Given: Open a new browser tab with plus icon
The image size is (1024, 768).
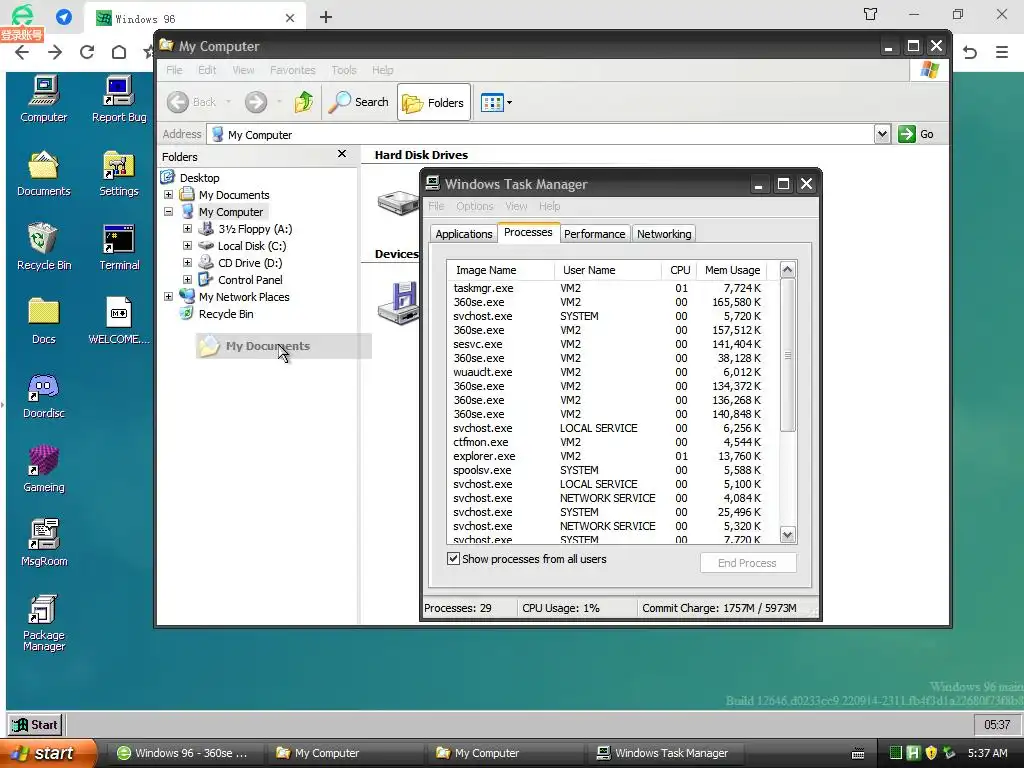Looking at the screenshot, I should (326, 18).
